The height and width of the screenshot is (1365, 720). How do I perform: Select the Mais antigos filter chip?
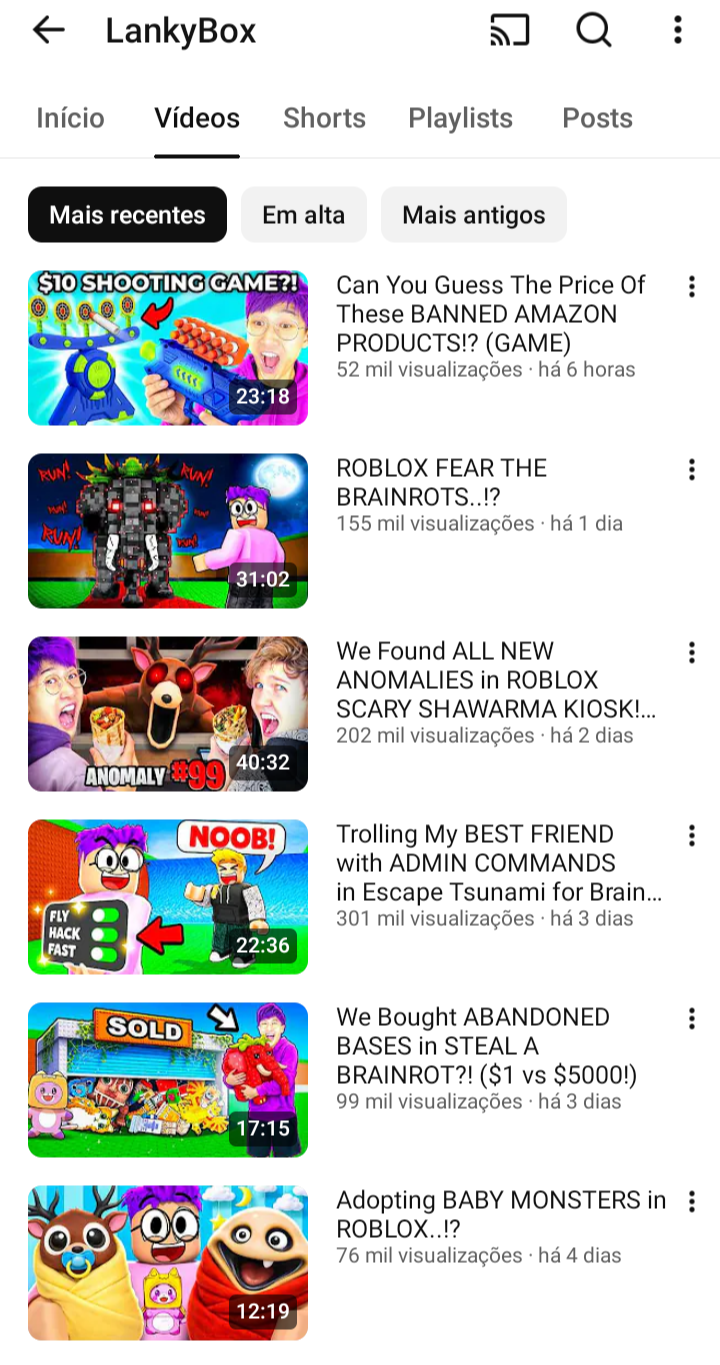click(x=474, y=215)
